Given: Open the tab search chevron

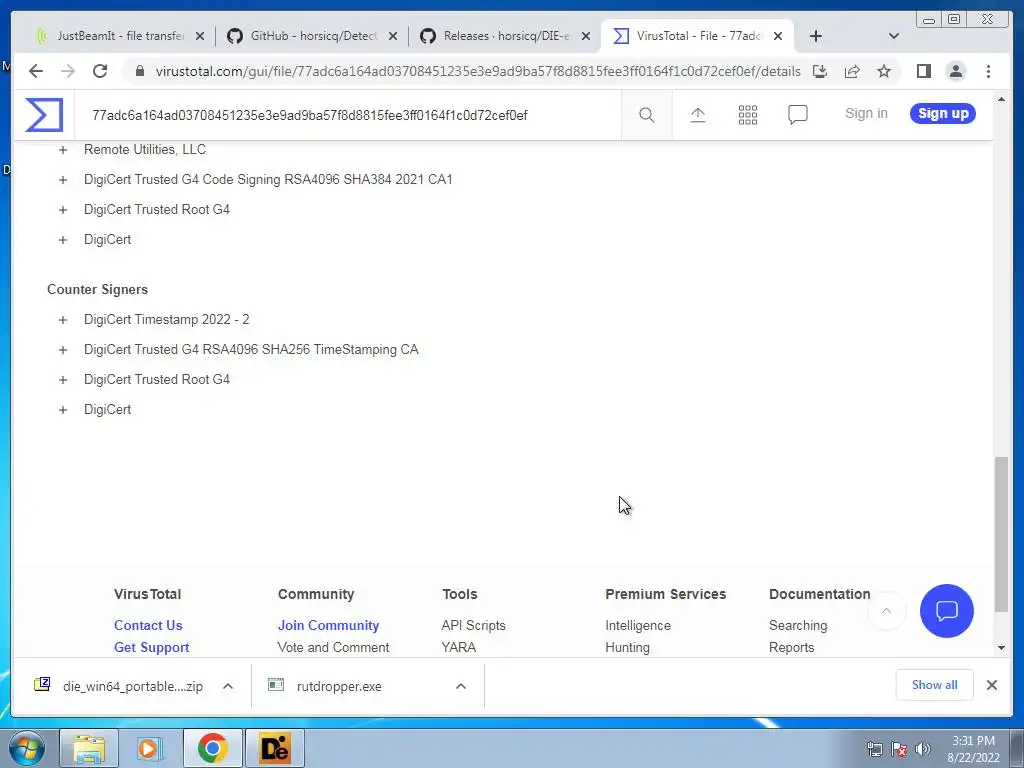Looking at the screenshot, I should [894, 36].
